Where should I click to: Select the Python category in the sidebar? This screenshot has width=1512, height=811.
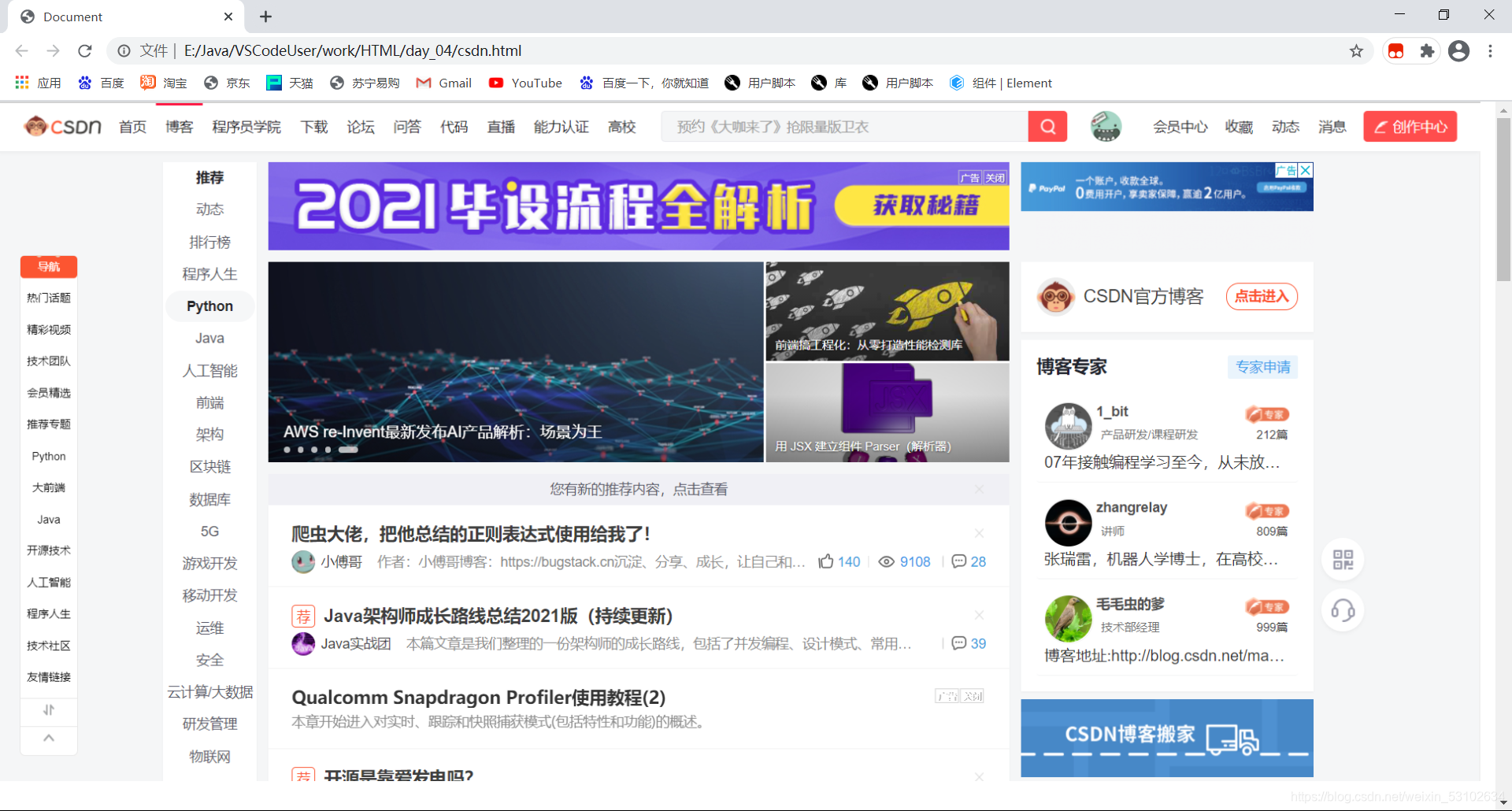click(209, 306)
